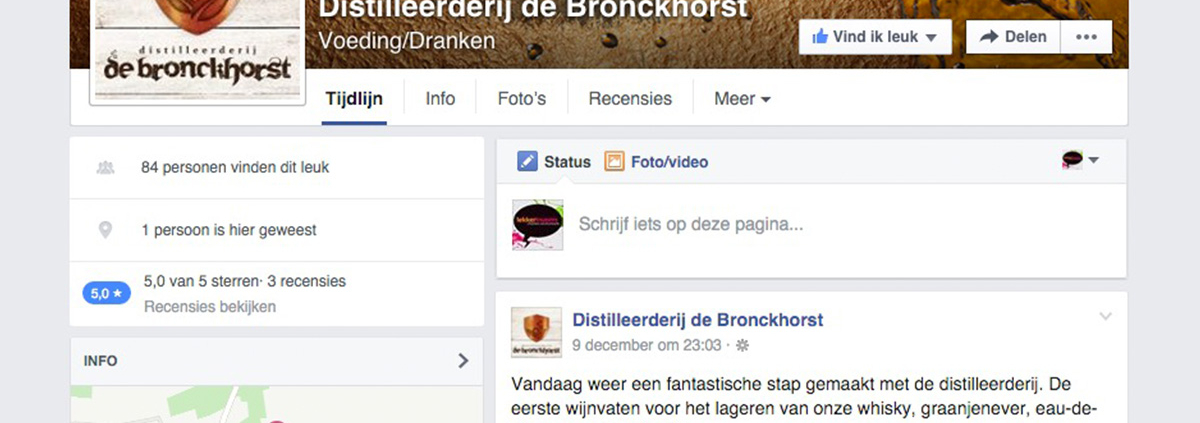
Task: Open the posting identity selector dropdown
Action: 1080,160
